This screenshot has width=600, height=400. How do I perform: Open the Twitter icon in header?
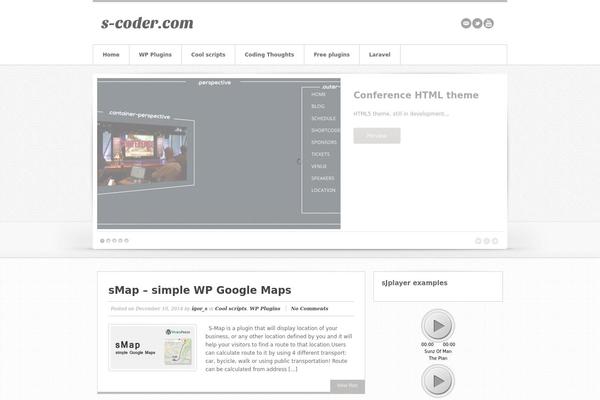[x=477, y=23]
